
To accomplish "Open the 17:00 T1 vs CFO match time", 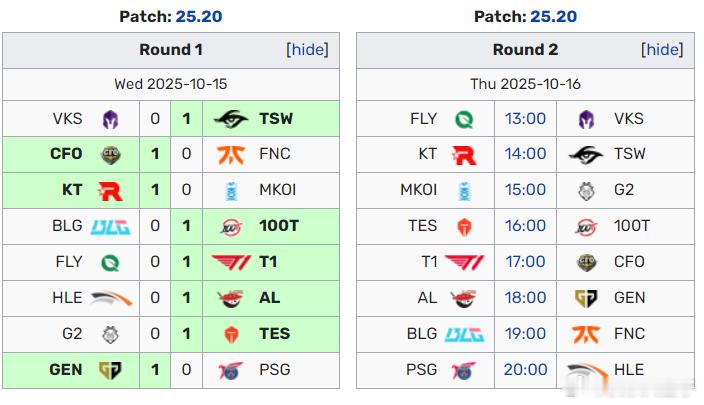I will (525, 262).
